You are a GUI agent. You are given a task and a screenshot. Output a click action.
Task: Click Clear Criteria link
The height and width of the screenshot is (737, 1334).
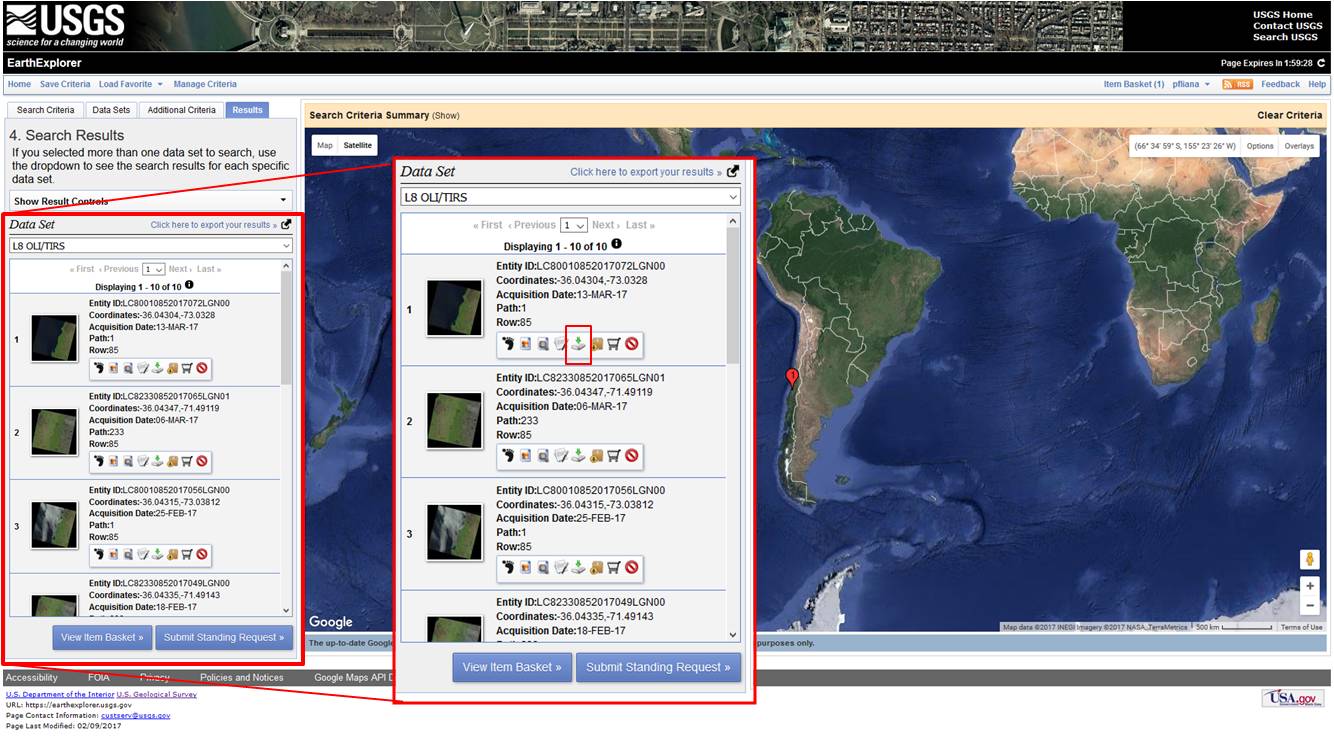tap(1289, 115)
